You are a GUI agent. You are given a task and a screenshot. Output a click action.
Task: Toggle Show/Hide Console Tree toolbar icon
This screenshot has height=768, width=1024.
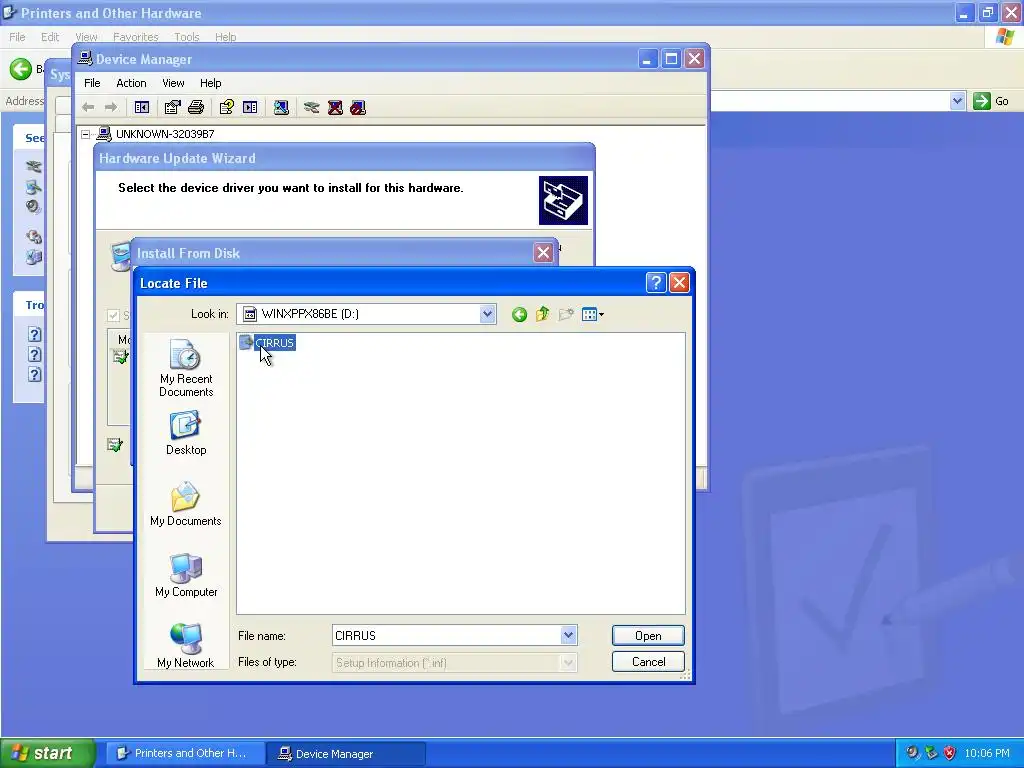pos(142,107)
